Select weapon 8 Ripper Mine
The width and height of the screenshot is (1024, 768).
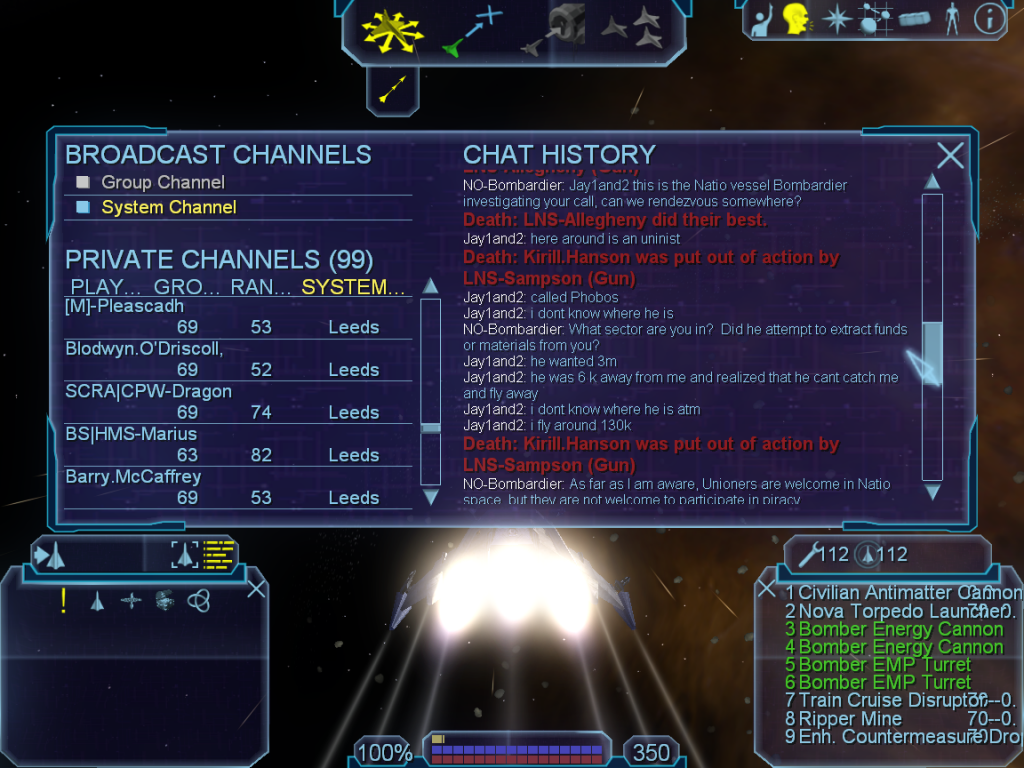tap(901, 718)
